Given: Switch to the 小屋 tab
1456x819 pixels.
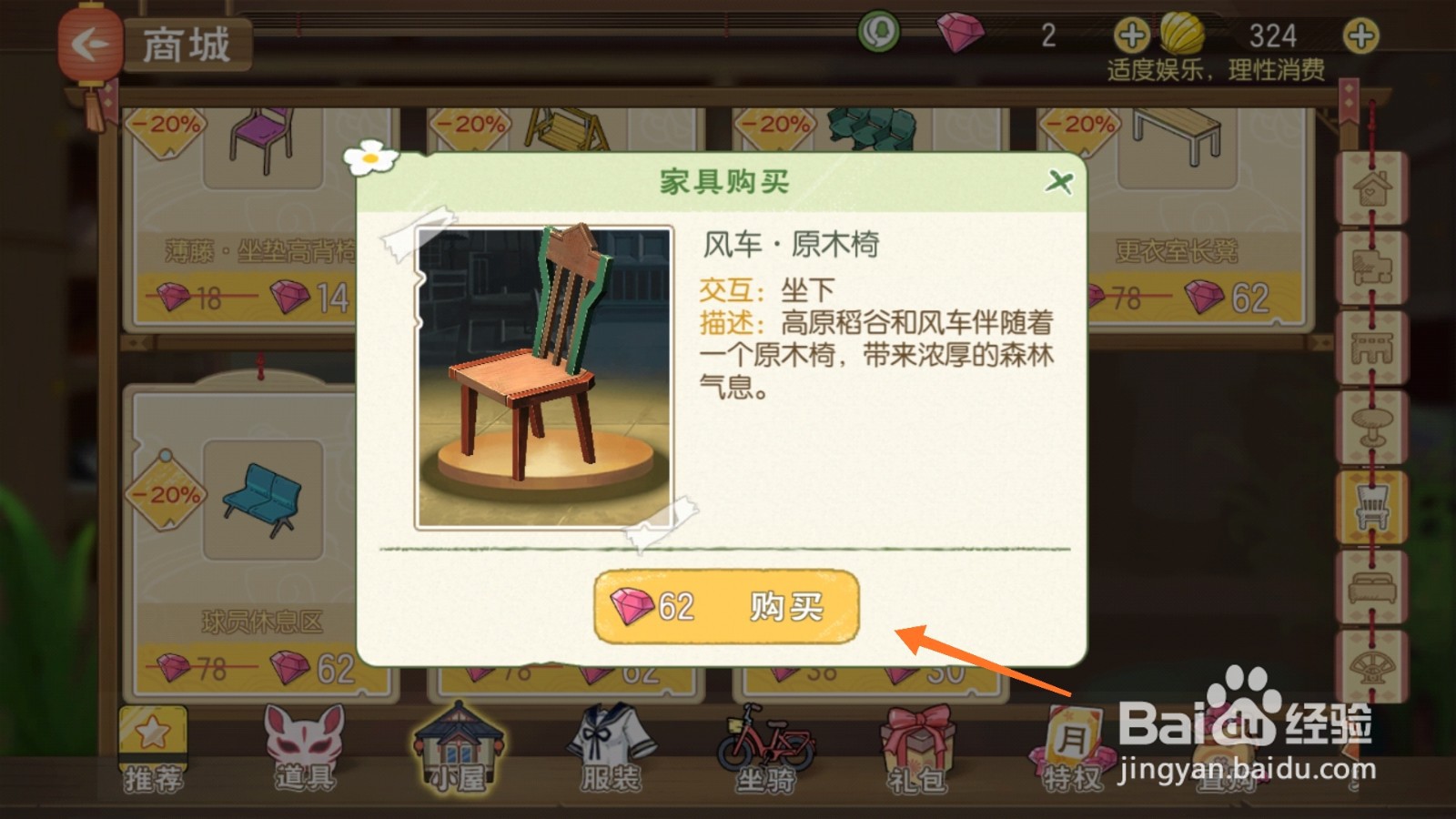Looking at the screenshot, I should tap(459, 748).
